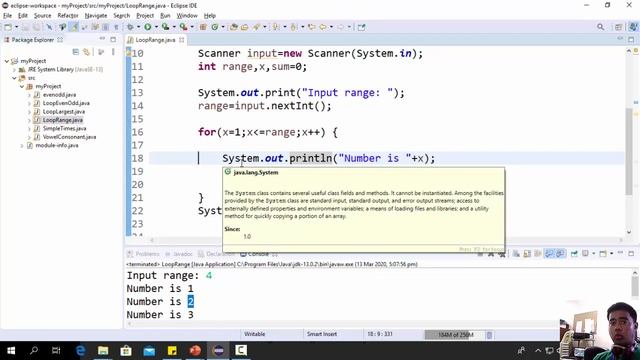Click the Back navigation arrow icon
Screen dimensions: 640x360
pos(323,27)
